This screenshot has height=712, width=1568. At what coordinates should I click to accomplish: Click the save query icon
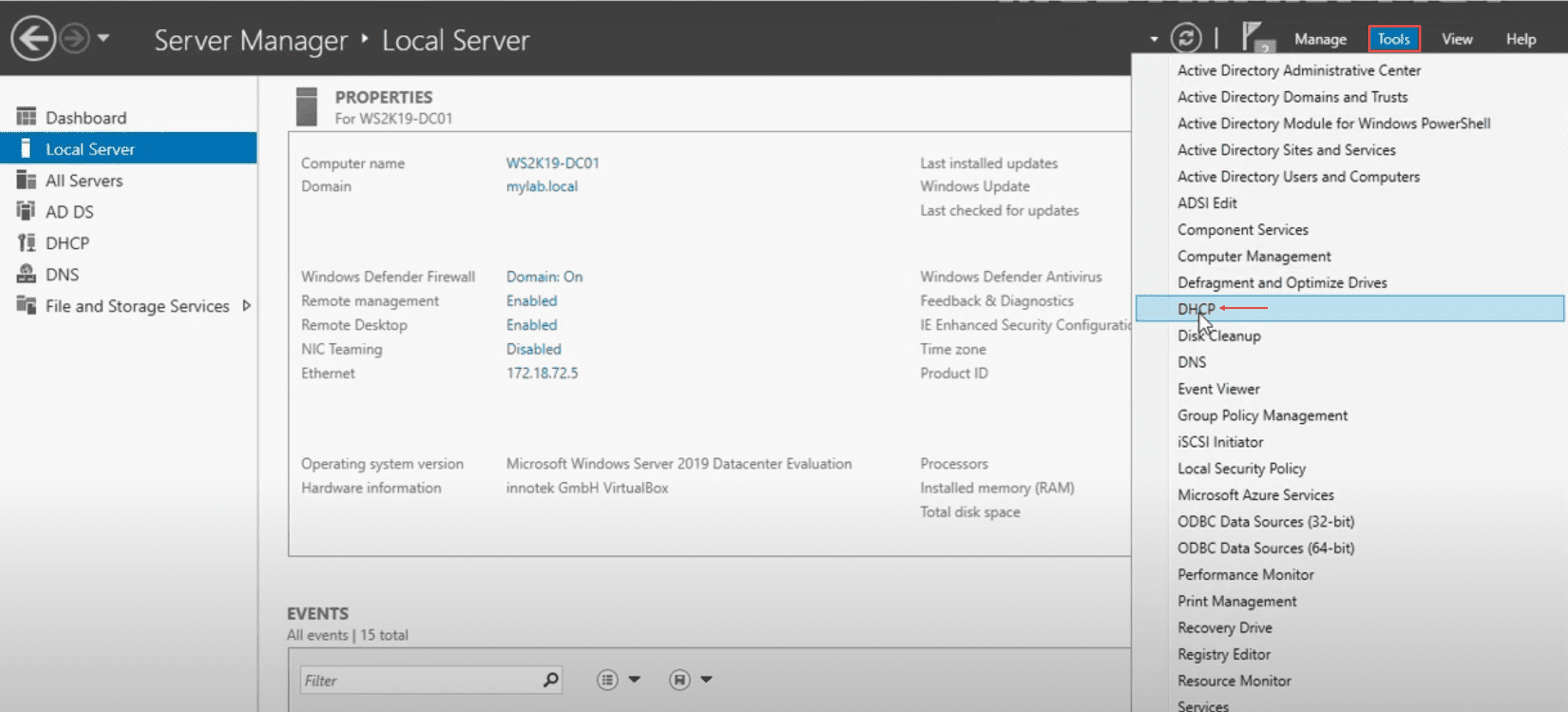point(679,679)
